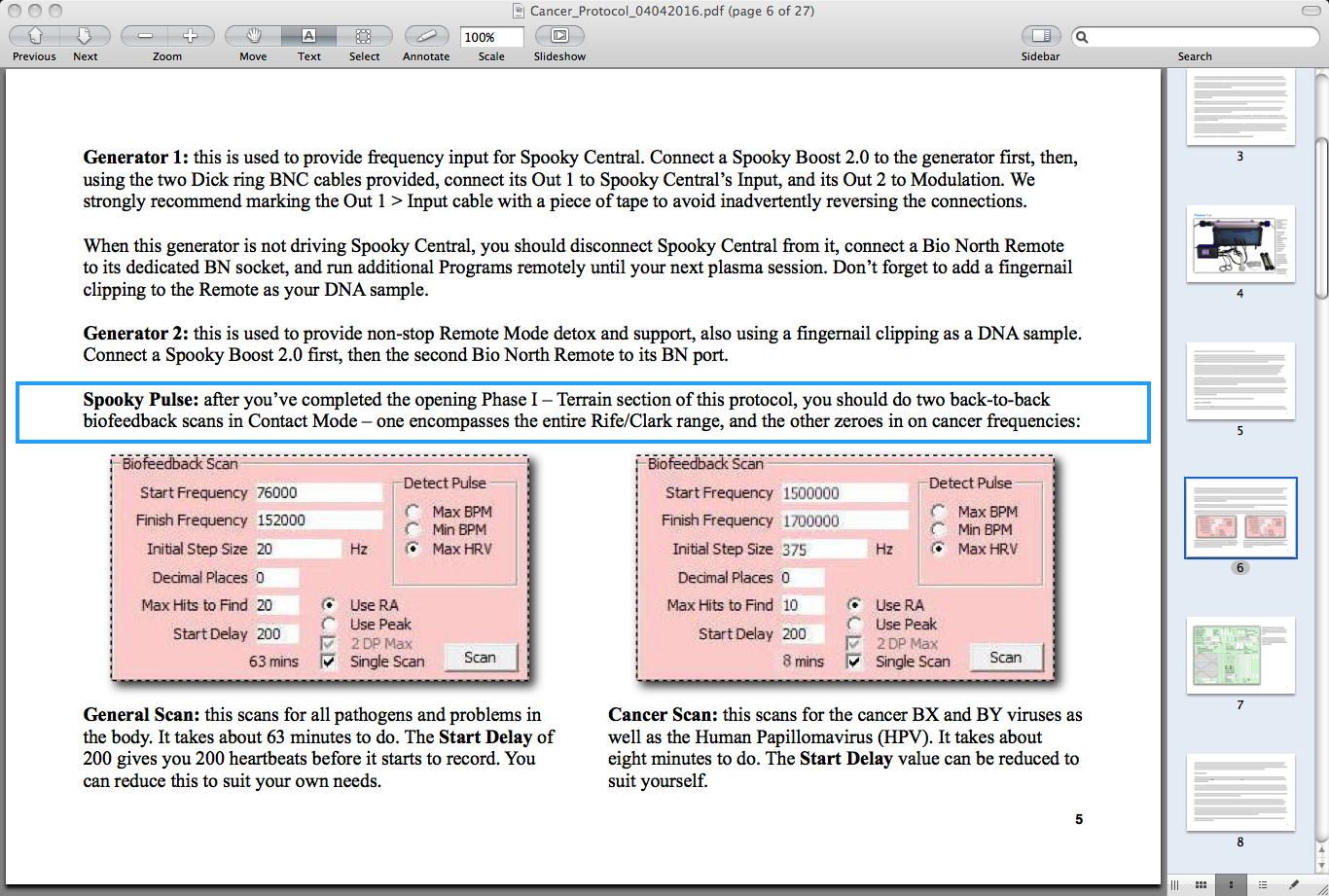Select the Move hand tool
The height and width of the screenshot is (896, 1329).
point(253,36)
